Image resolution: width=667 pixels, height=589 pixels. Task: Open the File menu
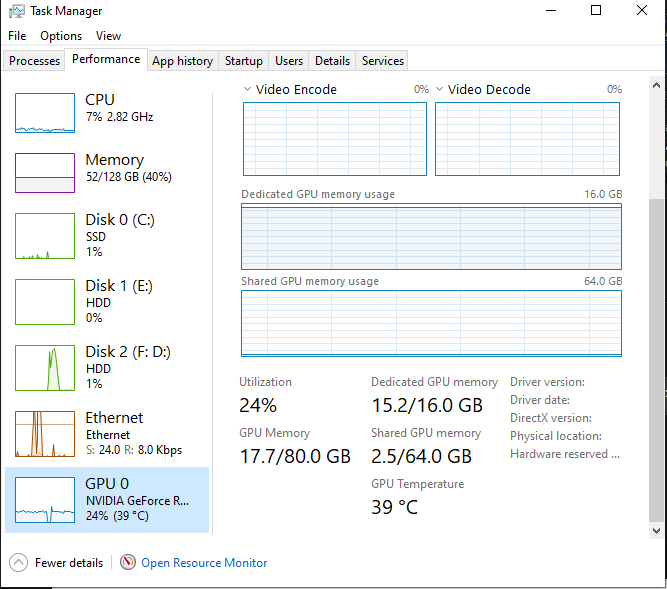[17, 36]
